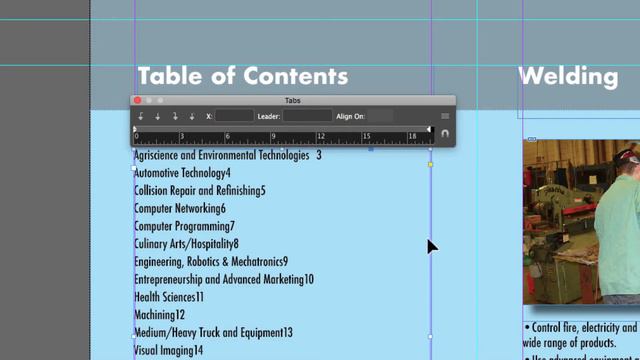
Task: Click the Welding heading
Action: coord(569,76)
